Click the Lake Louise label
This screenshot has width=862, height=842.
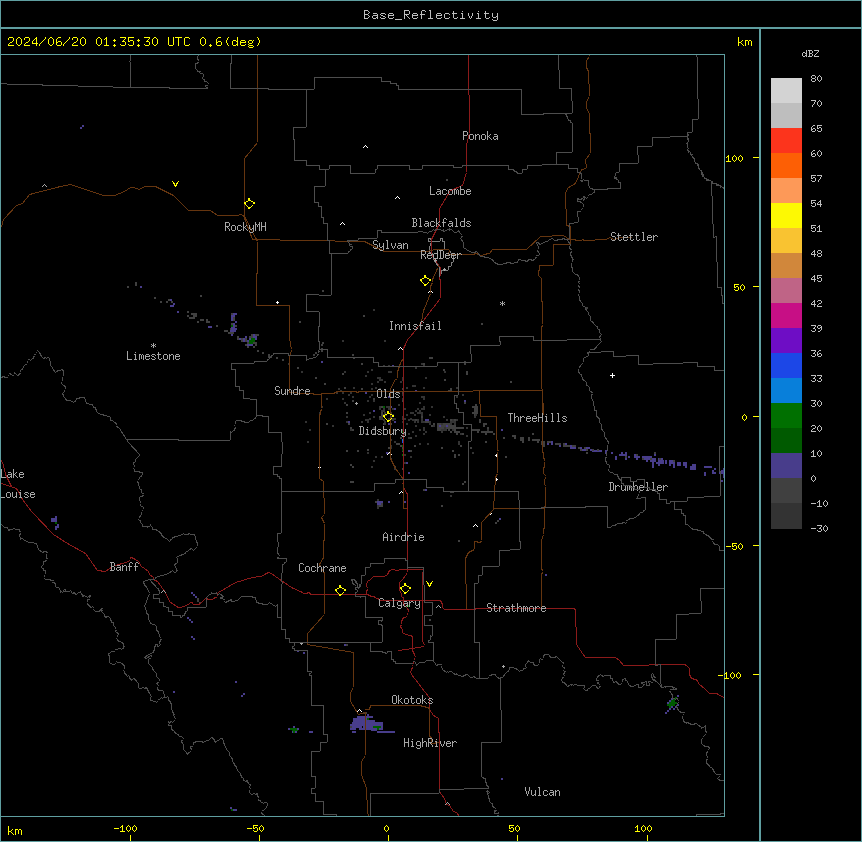(x=18, y=484)
